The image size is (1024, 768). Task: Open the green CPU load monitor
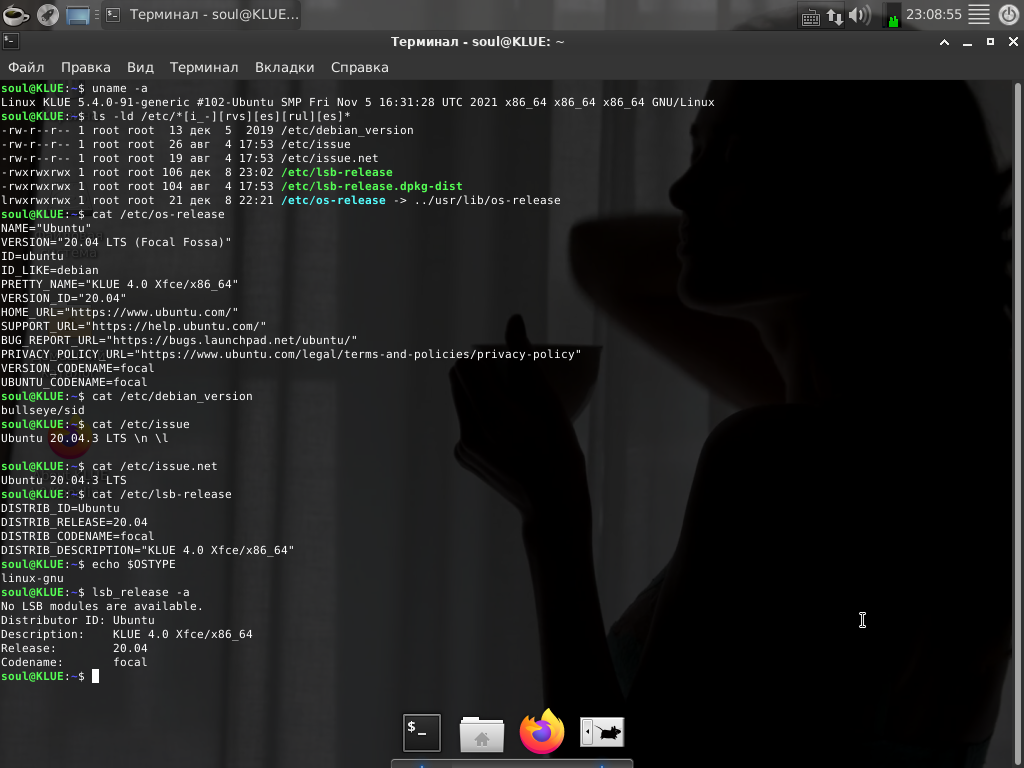(x=892, y=15)
